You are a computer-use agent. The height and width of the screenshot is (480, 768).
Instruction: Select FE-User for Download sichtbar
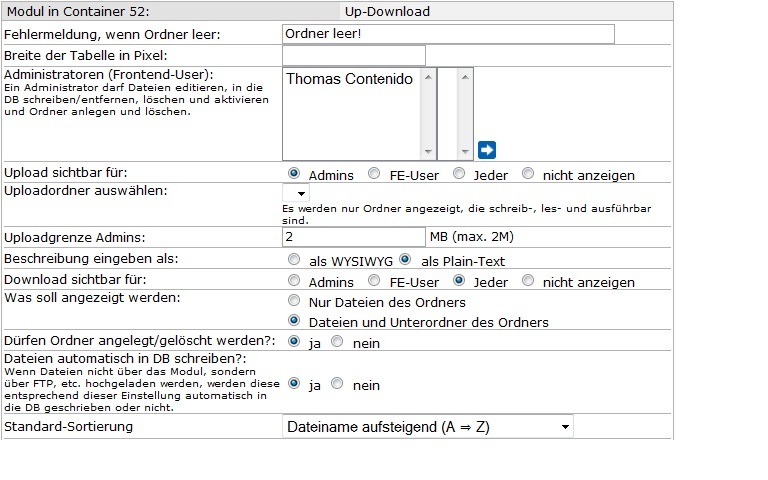pyautogui.click(x=374, y=281)
